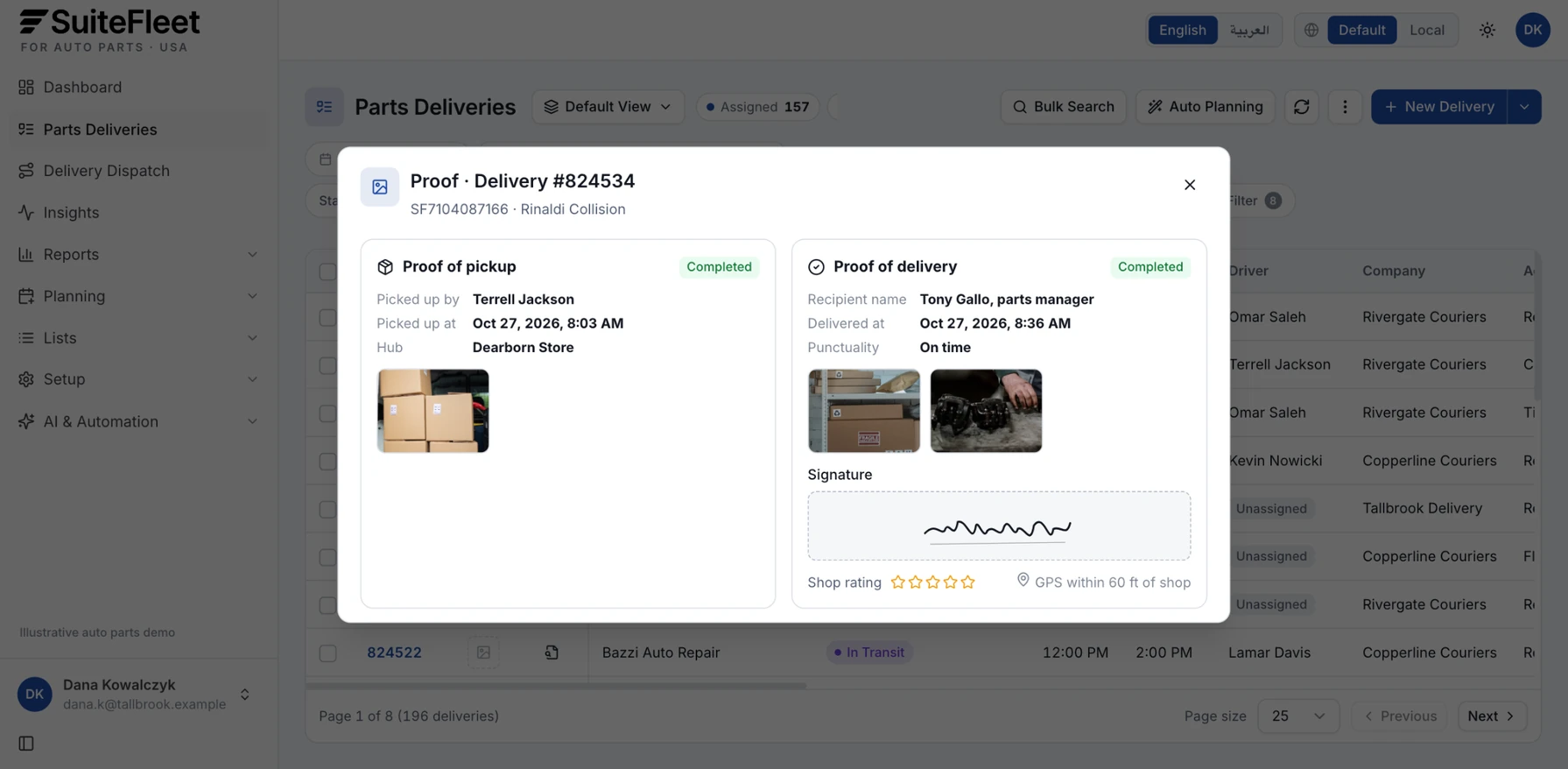Tick the checkbox for delivery 824522
This screenshot has height=769, width=1568.
coord(327,653)
